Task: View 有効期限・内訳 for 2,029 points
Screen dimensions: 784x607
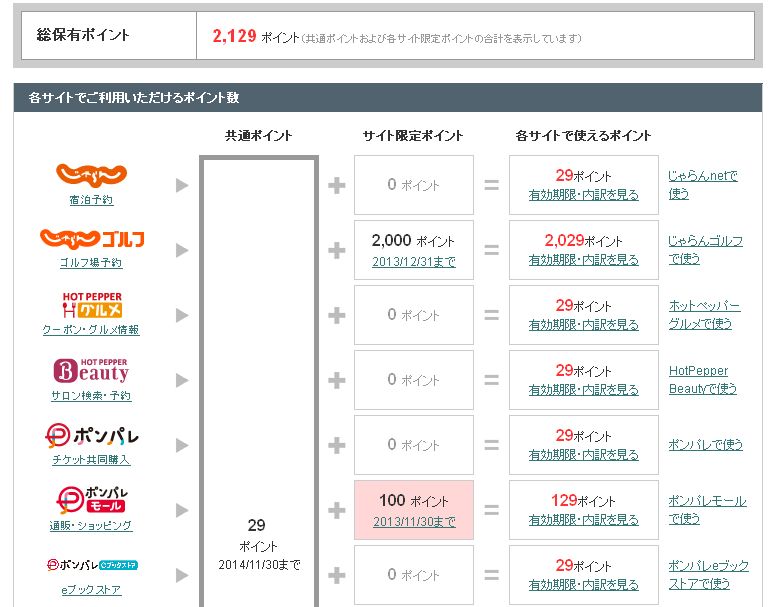Action: (583, 260)
